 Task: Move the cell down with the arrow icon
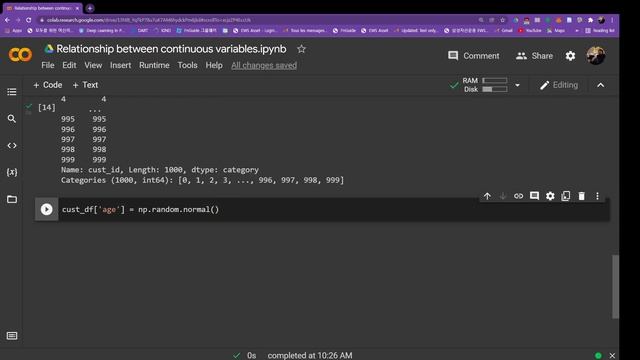503,196
